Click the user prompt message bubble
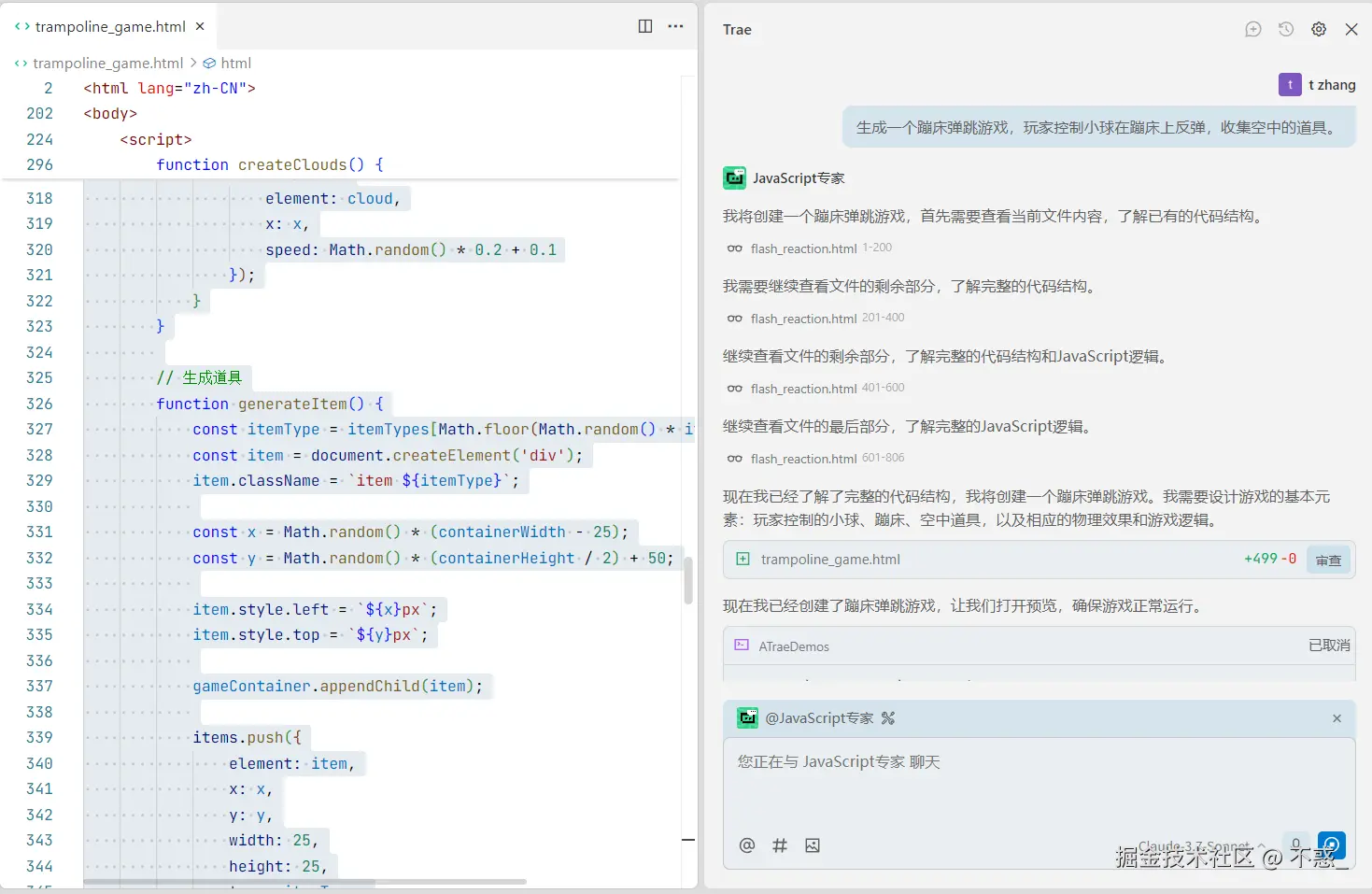1372x894 pixels. click(x=1099, y=127)
